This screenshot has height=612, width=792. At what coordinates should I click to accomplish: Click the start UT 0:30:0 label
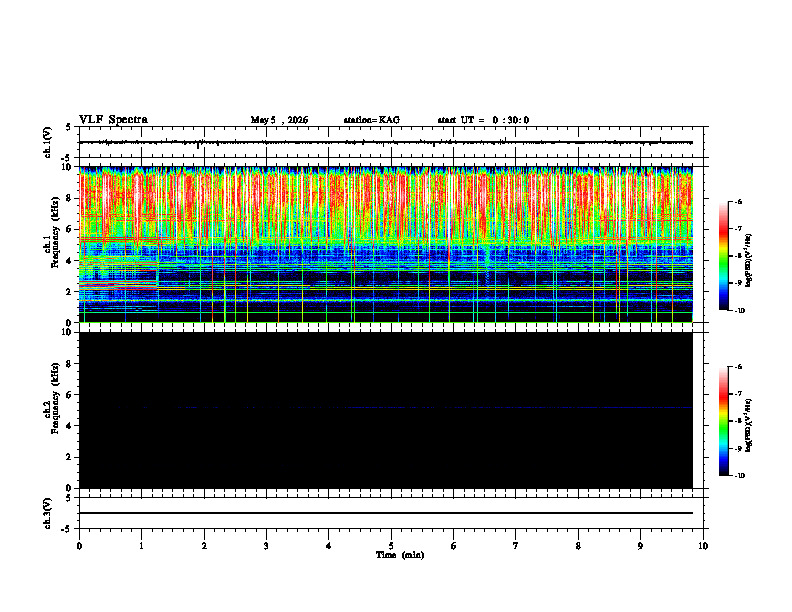483,120
